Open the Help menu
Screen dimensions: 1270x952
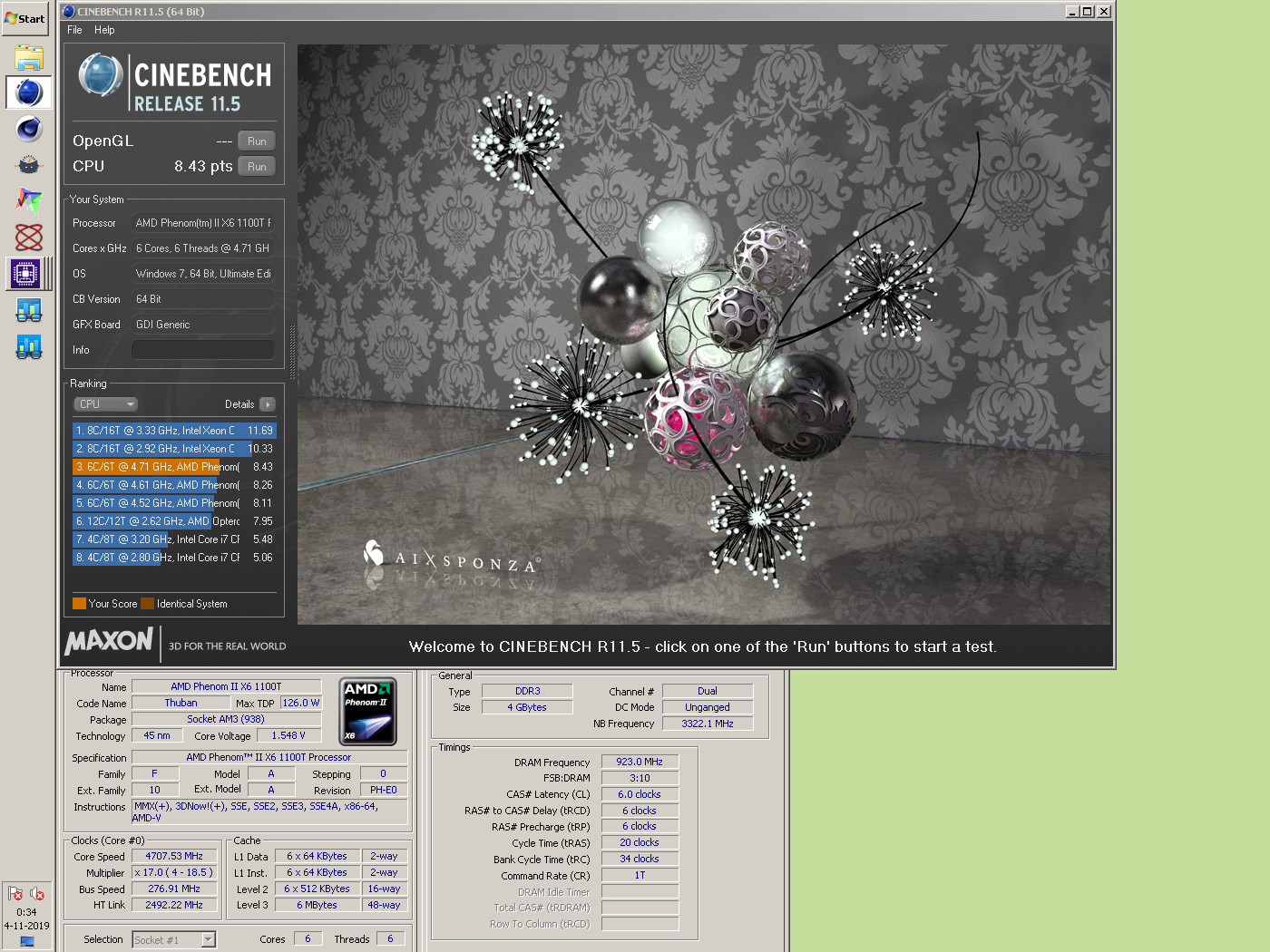point(104,30)
